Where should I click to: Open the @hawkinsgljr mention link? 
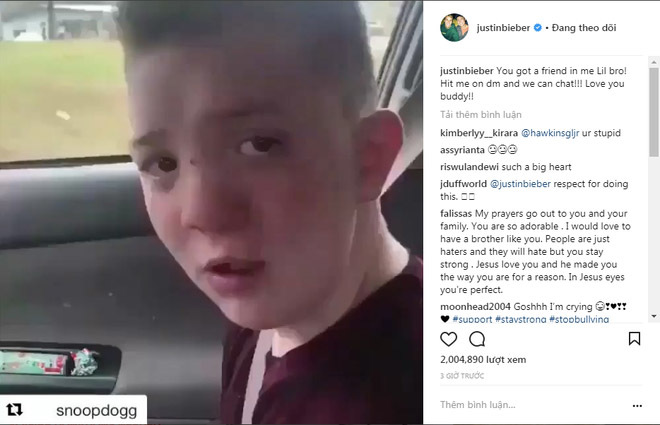(x=550, y=133)
